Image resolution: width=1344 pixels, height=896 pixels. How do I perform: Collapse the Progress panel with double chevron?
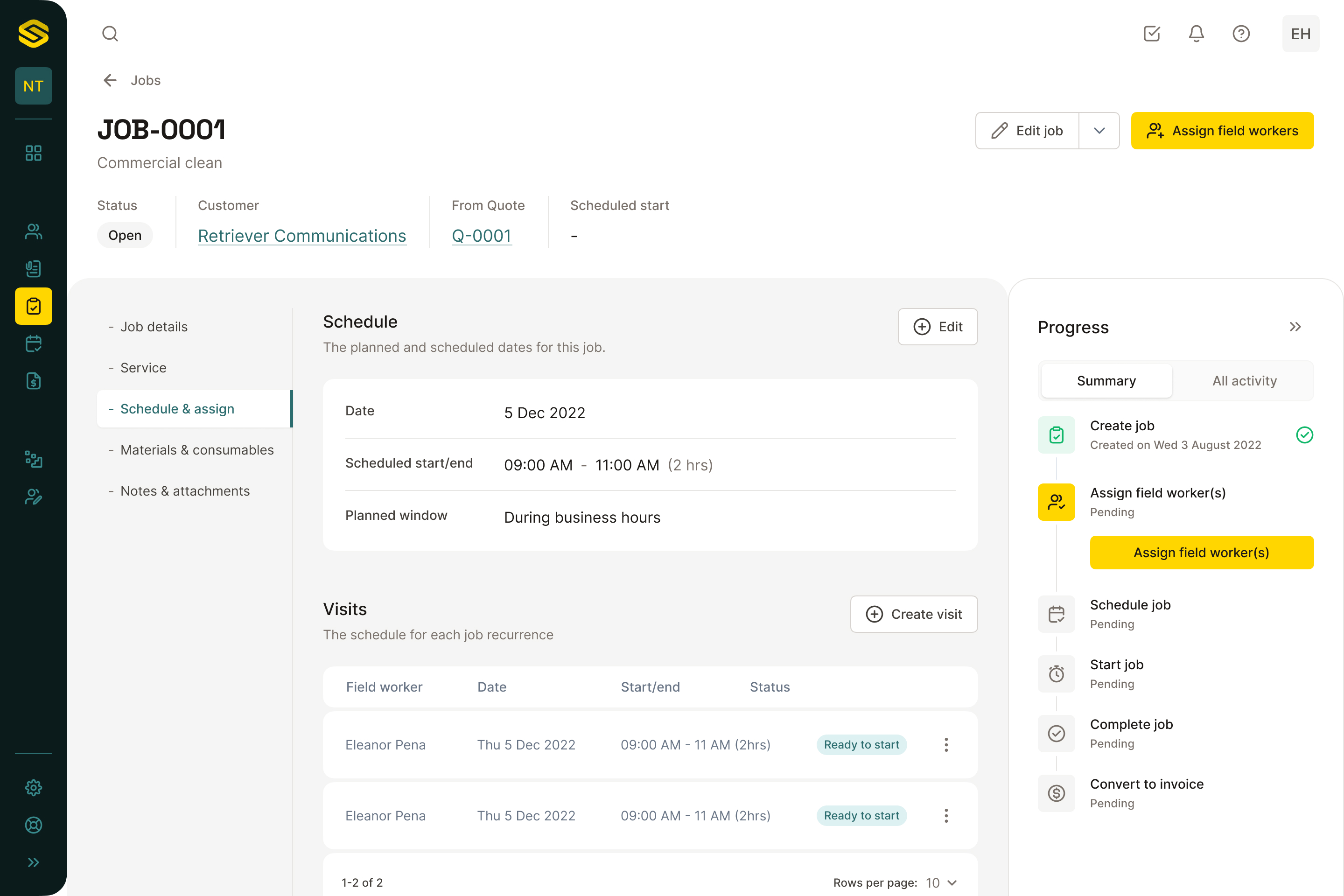click(1295, 327)
